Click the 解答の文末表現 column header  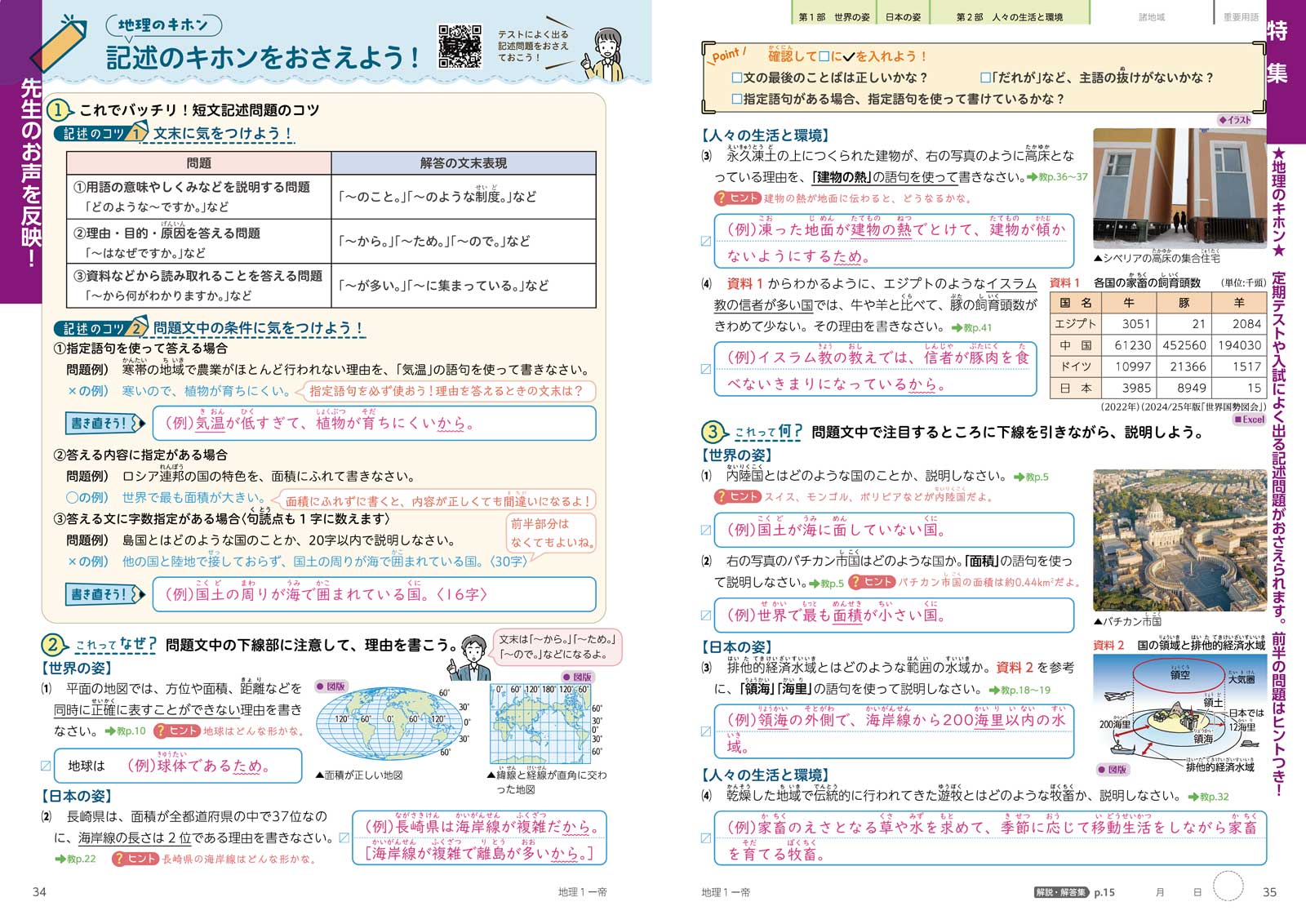point(464,163)
